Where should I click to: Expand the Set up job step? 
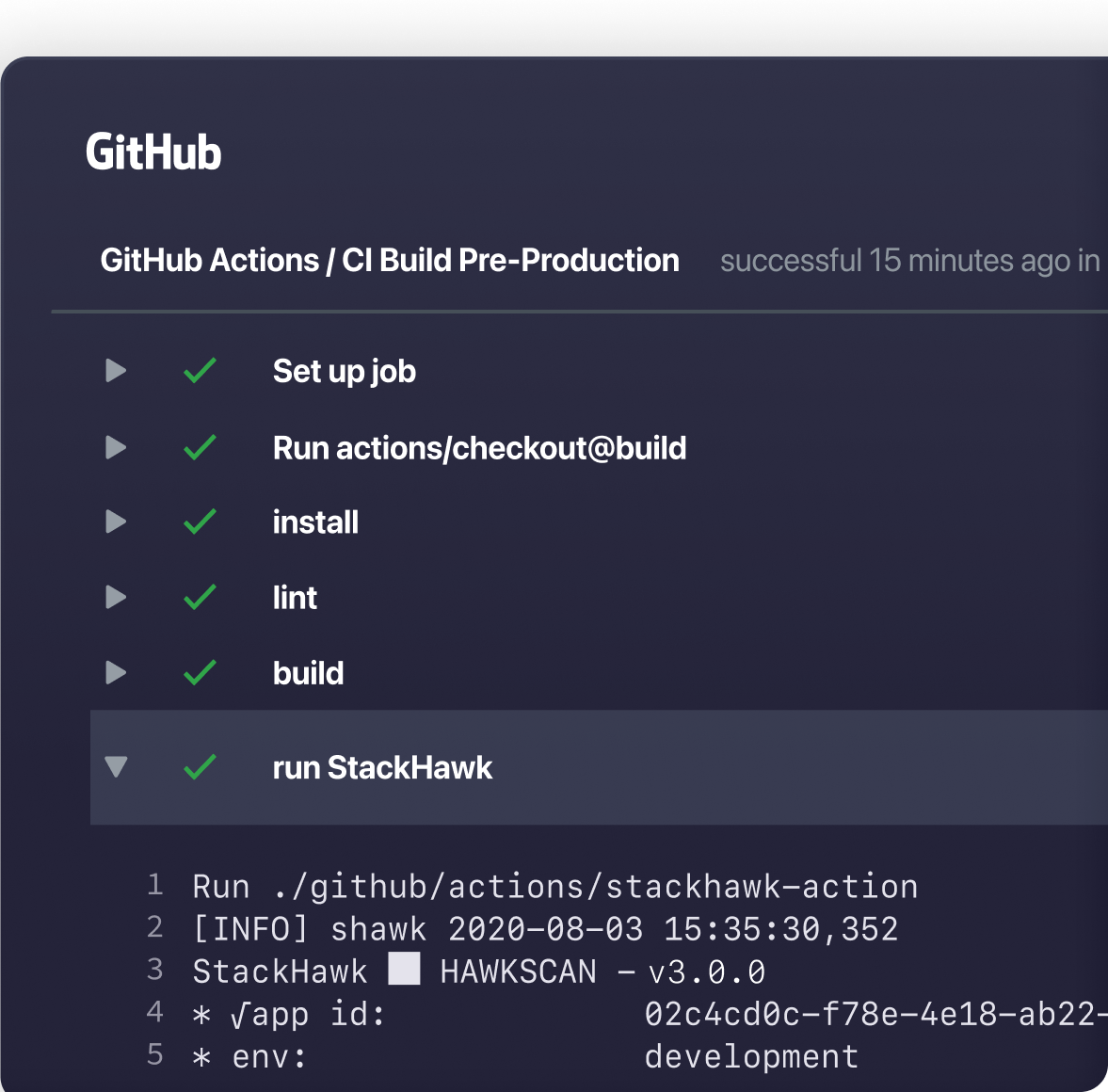pyautogui.click(x=115, y=371)
